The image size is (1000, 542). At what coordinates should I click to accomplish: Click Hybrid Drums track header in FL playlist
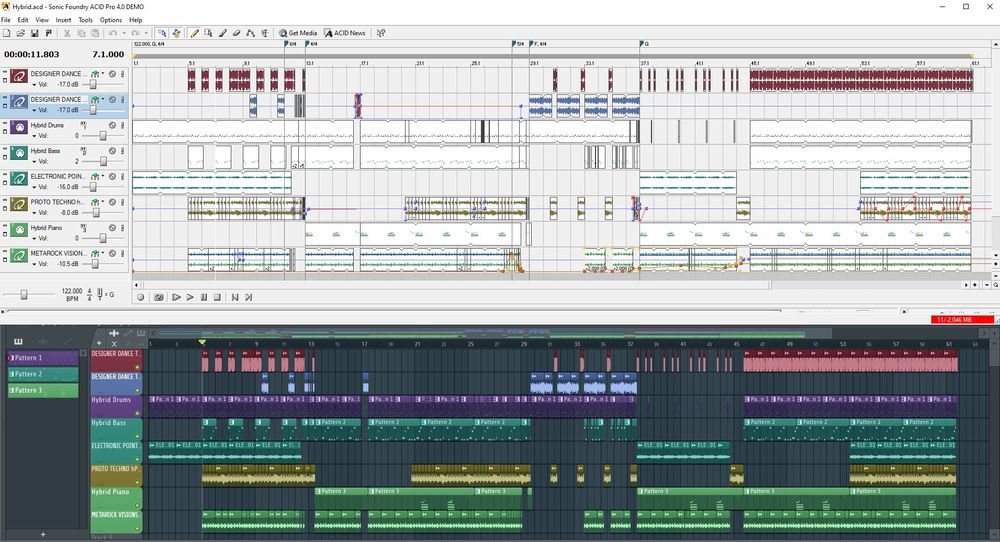tap(116, 406)
